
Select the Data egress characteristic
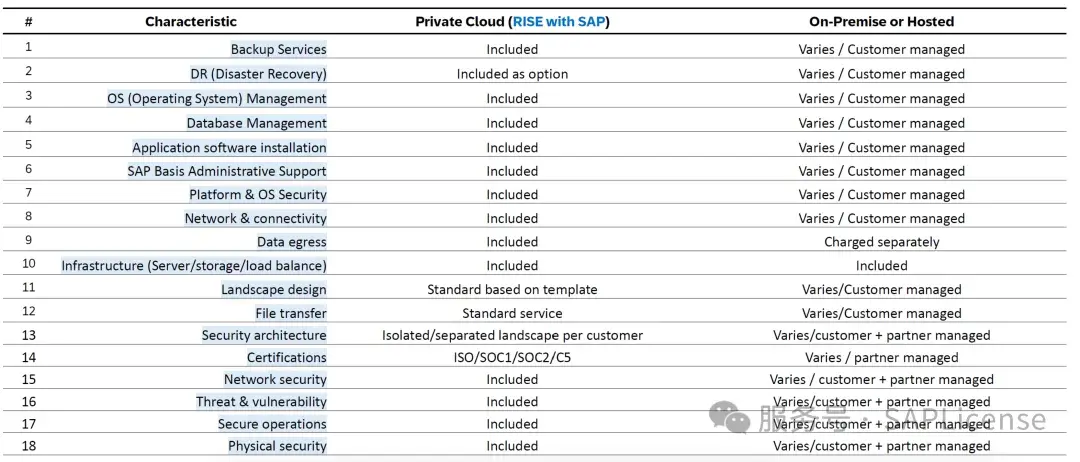tap(292, 242)
